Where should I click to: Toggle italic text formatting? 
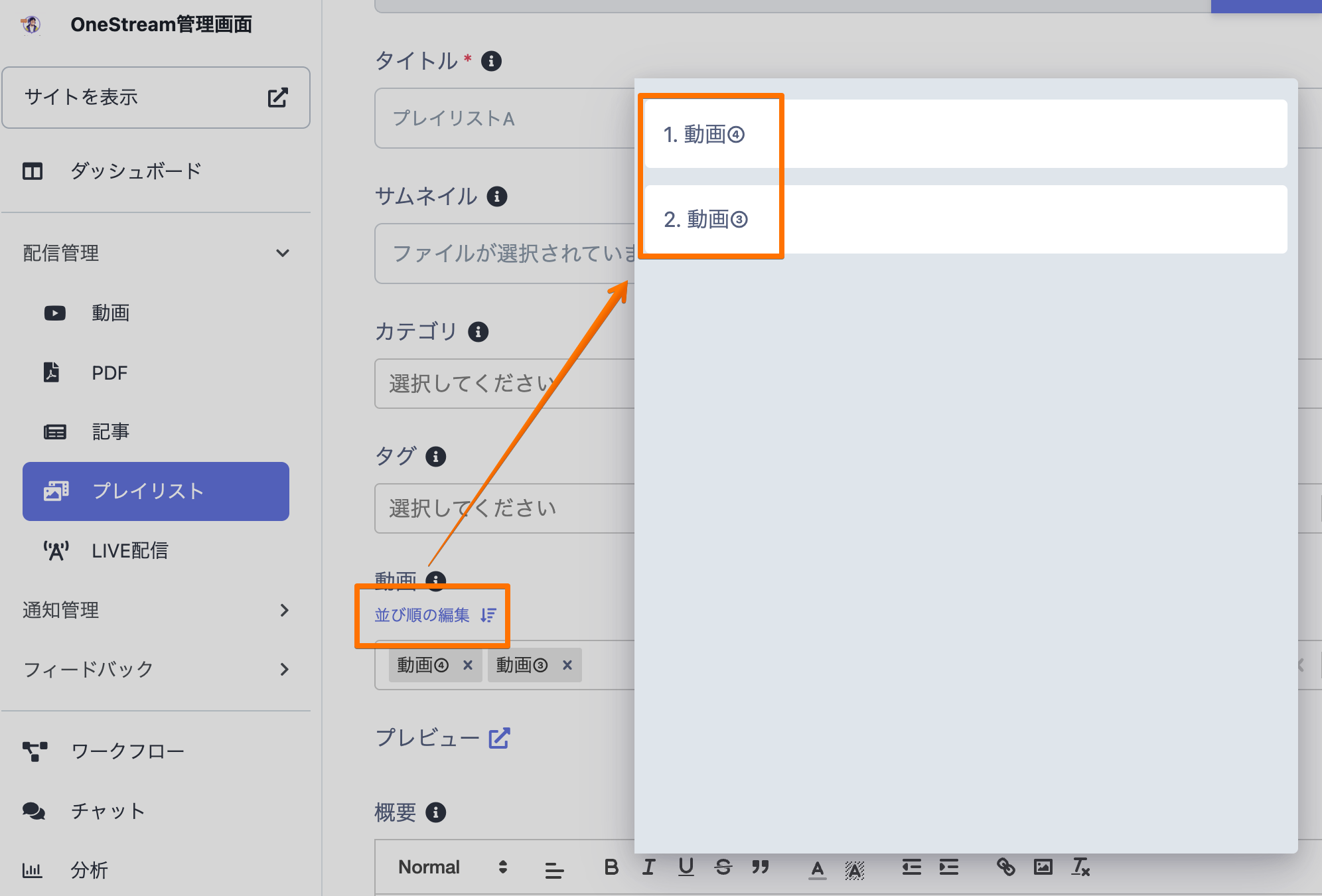point(648,867)
